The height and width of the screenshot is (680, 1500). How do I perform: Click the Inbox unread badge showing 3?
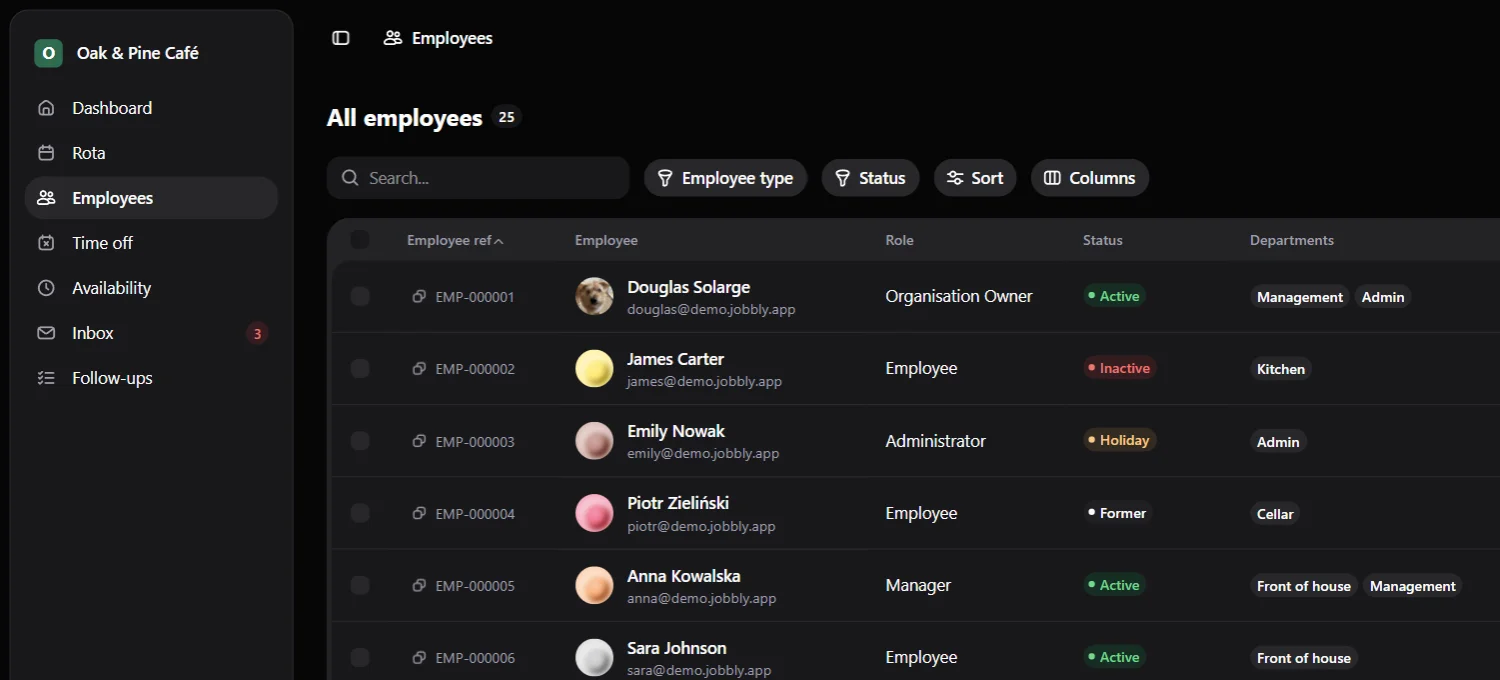pos(257,334)
